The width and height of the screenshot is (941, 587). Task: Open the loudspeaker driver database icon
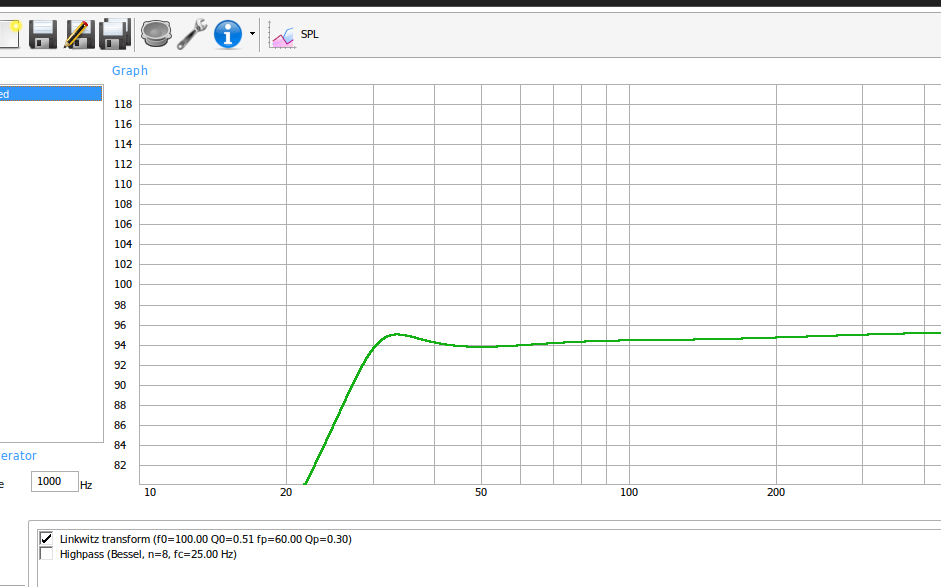tap(156, 34)
